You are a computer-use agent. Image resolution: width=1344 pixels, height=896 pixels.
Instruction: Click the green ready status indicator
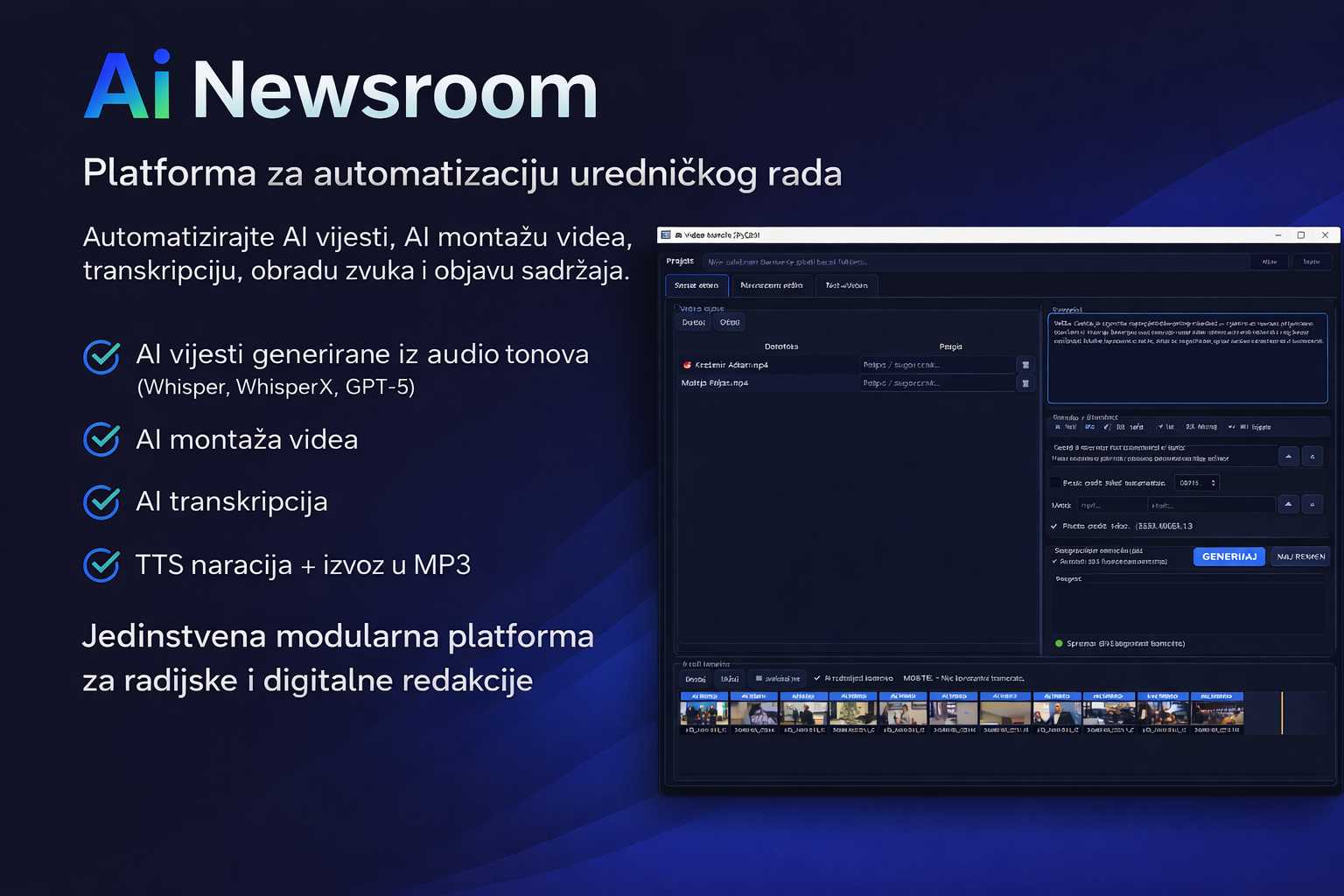click(1058, 643)
